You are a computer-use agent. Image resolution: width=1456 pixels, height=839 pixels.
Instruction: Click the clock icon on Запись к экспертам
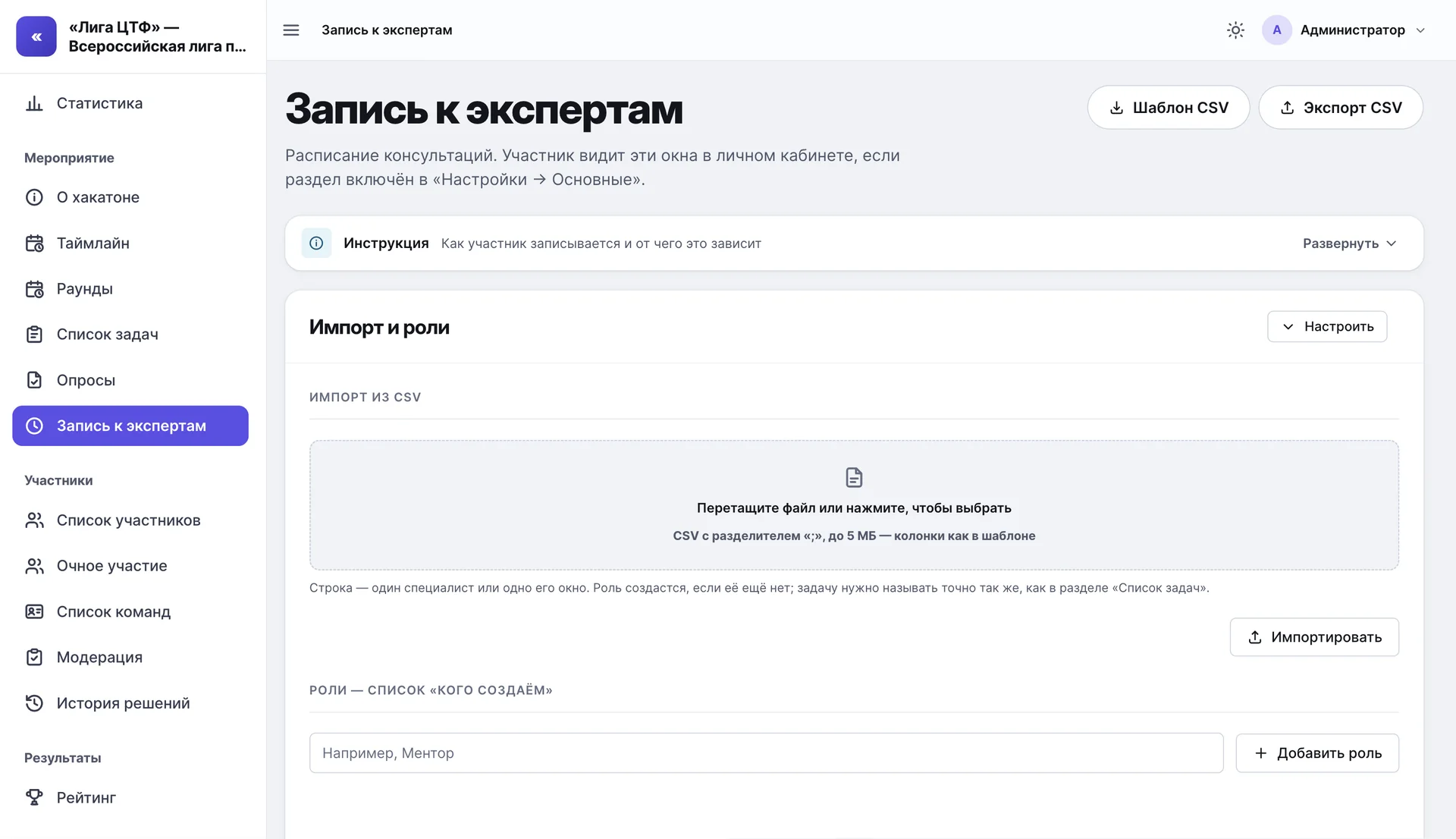34,426
